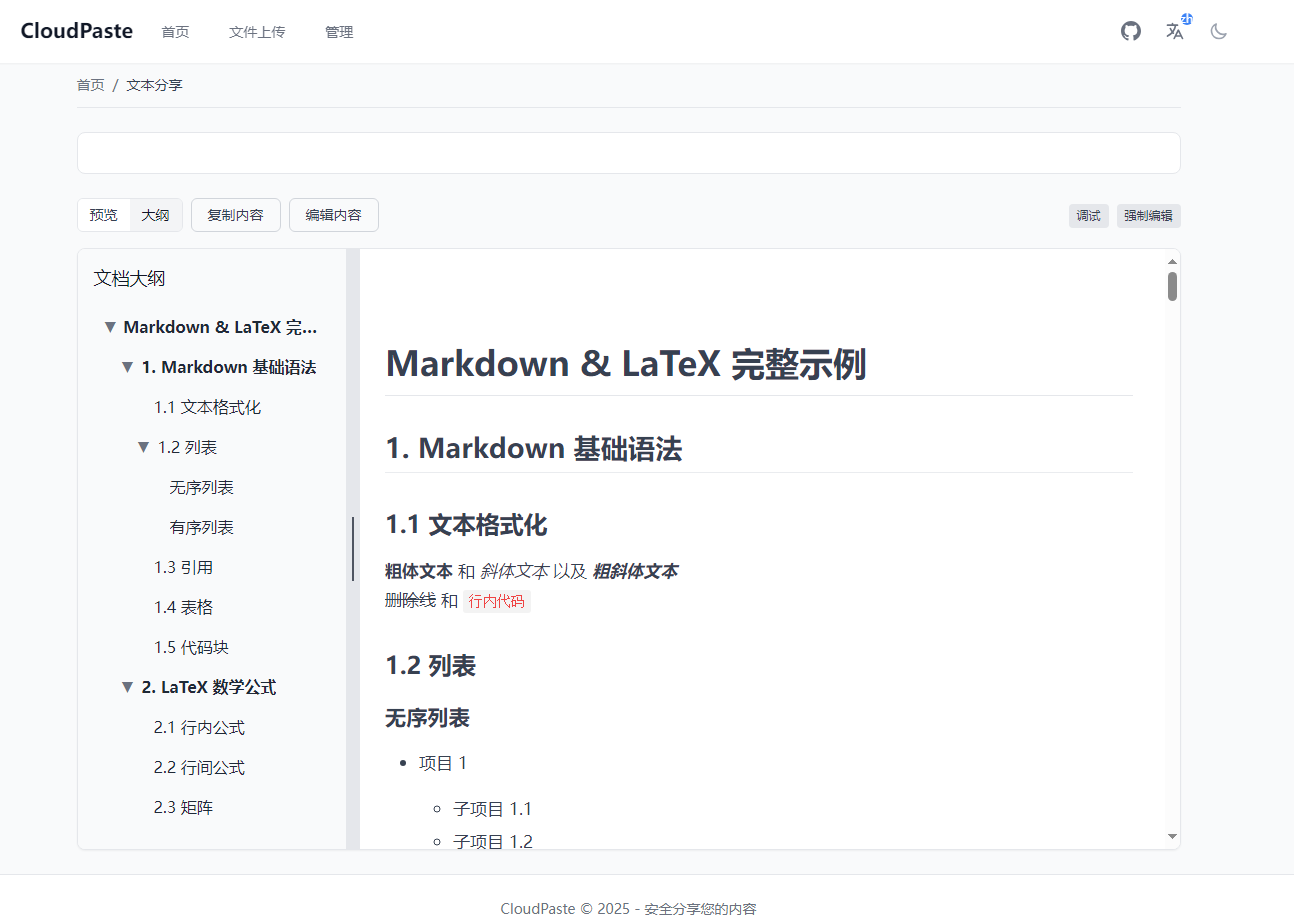Copy content using the 复制内容 button
The image size is (1294, 920).
[235, 214]
